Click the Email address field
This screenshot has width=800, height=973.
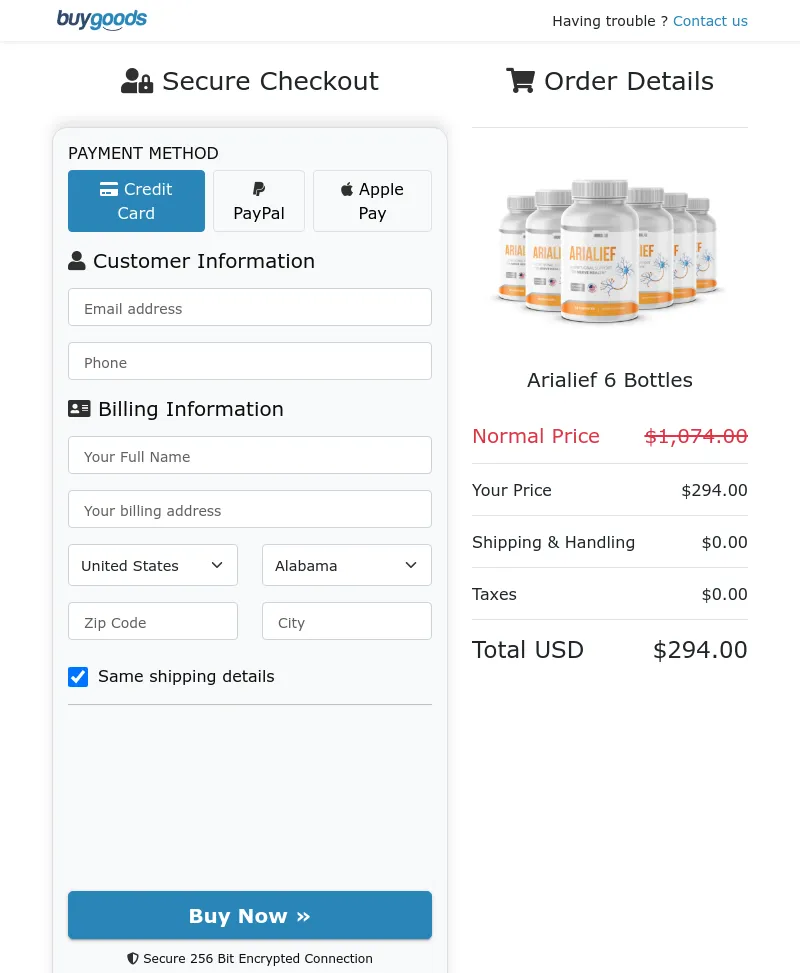(x=250, y=308)
